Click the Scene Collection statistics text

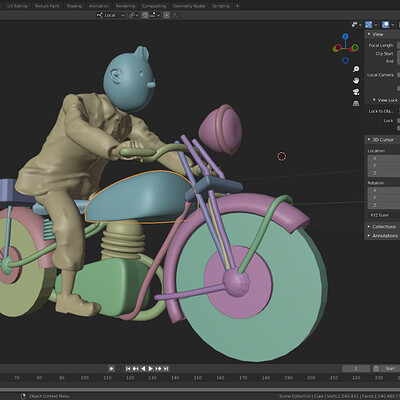(x=339, y=396)
